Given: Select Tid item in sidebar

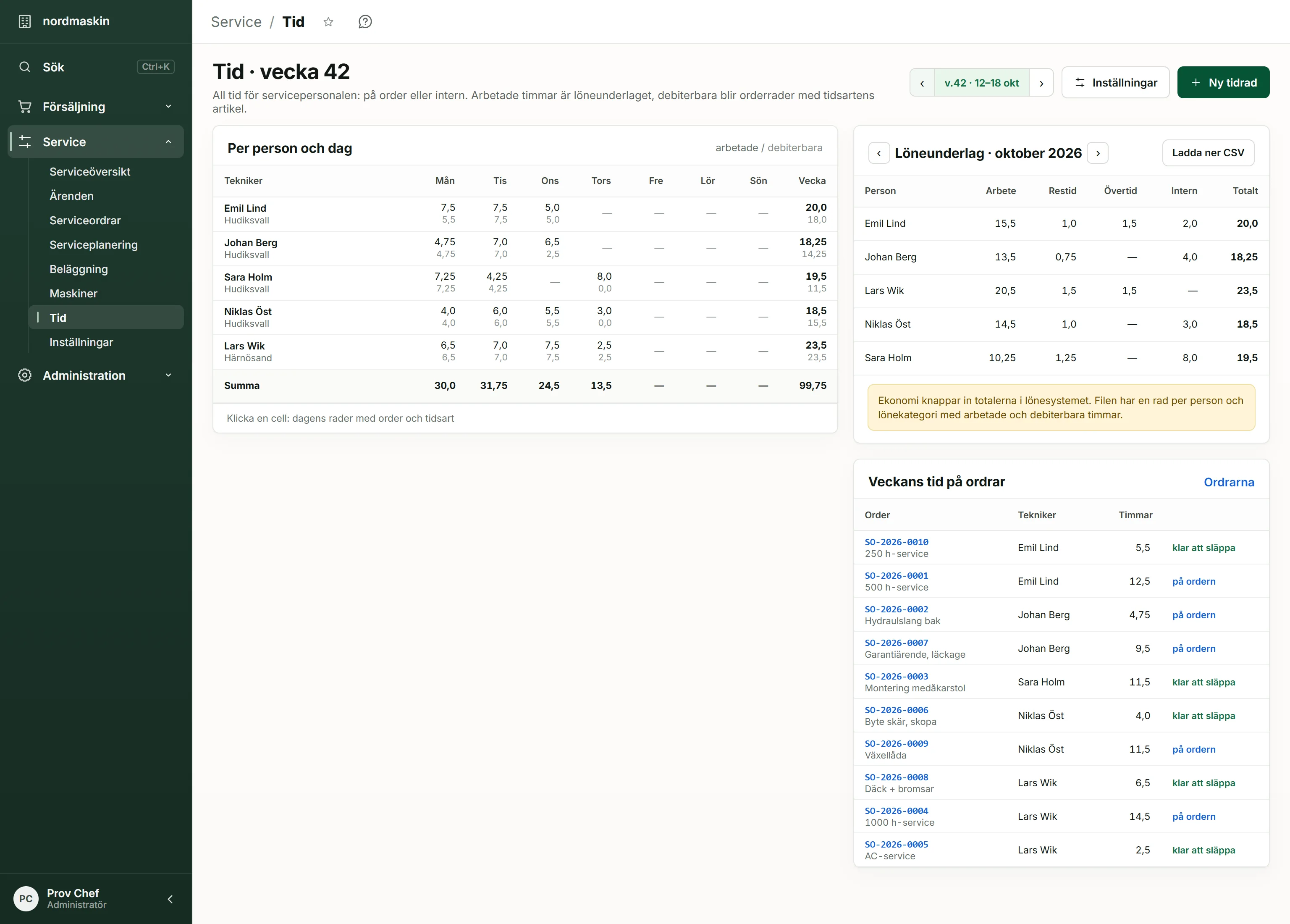Looking at the screenshot, I should (106, 318).
